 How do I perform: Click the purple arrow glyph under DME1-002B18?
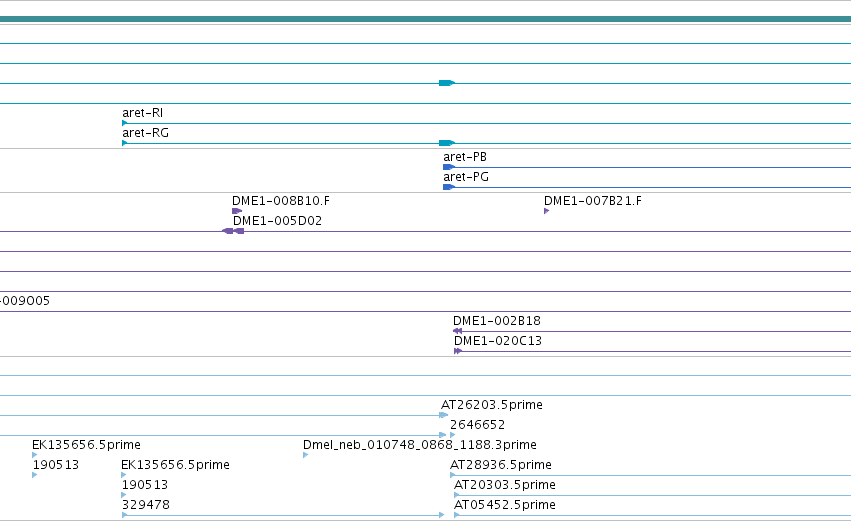pos(458,331)
